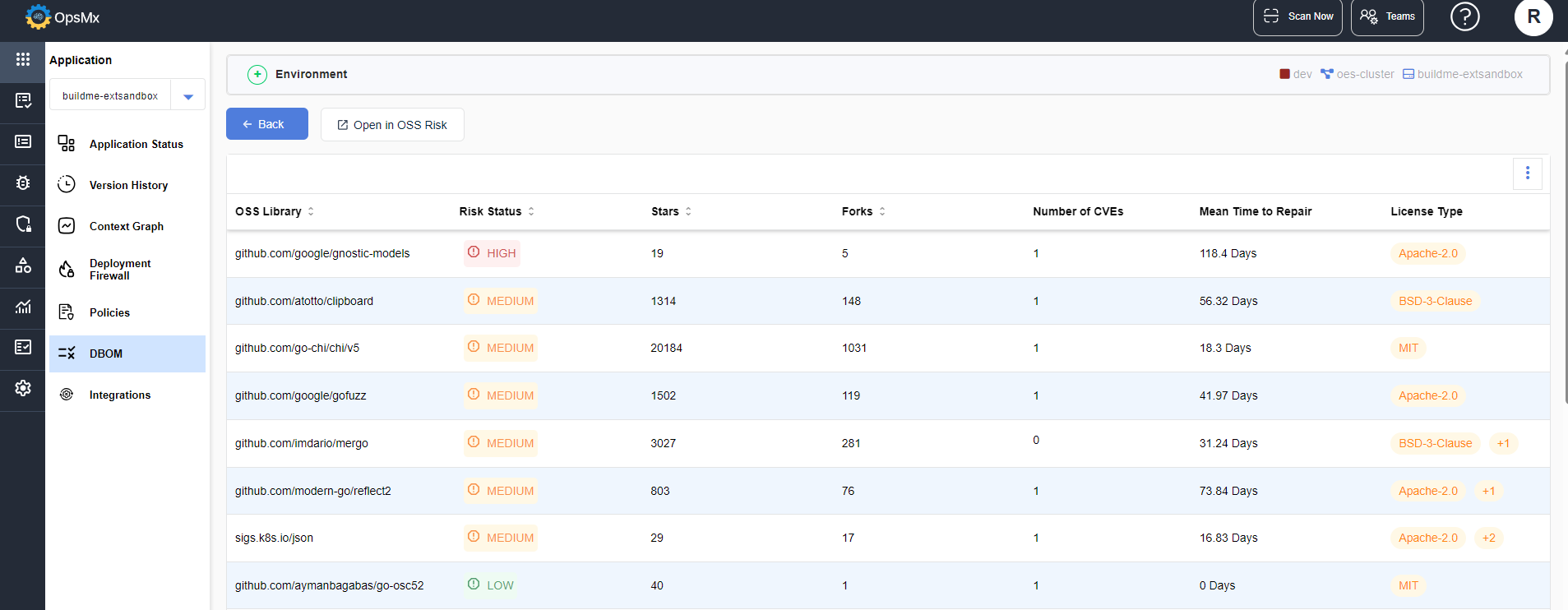Click the settings gear icon in left rail
This screenshot has width=1568, height=610.
pos(22,388)
